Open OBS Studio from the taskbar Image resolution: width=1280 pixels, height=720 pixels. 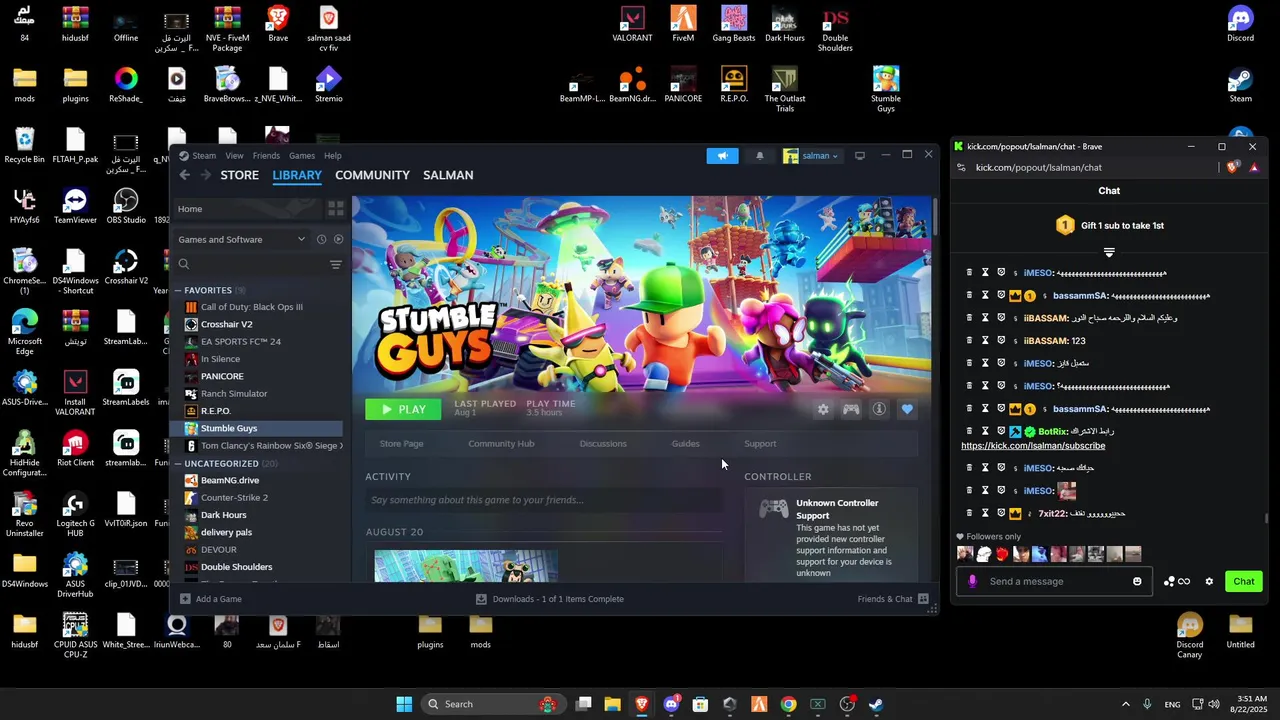[x=847, y=704]
